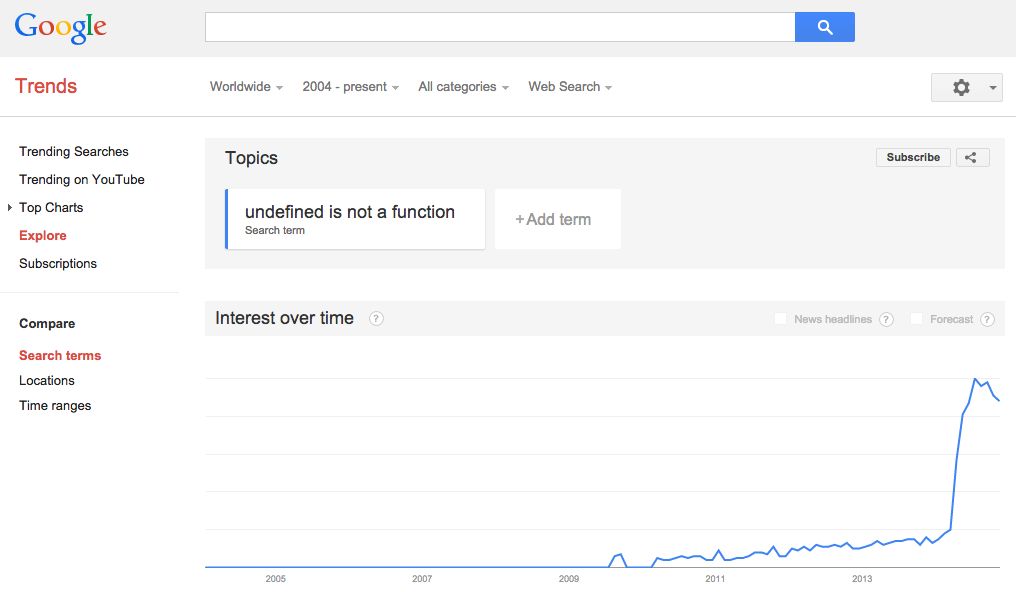Click the share icon button
The width and height of the screenshot is (1016, 592).
coord(972,157)
